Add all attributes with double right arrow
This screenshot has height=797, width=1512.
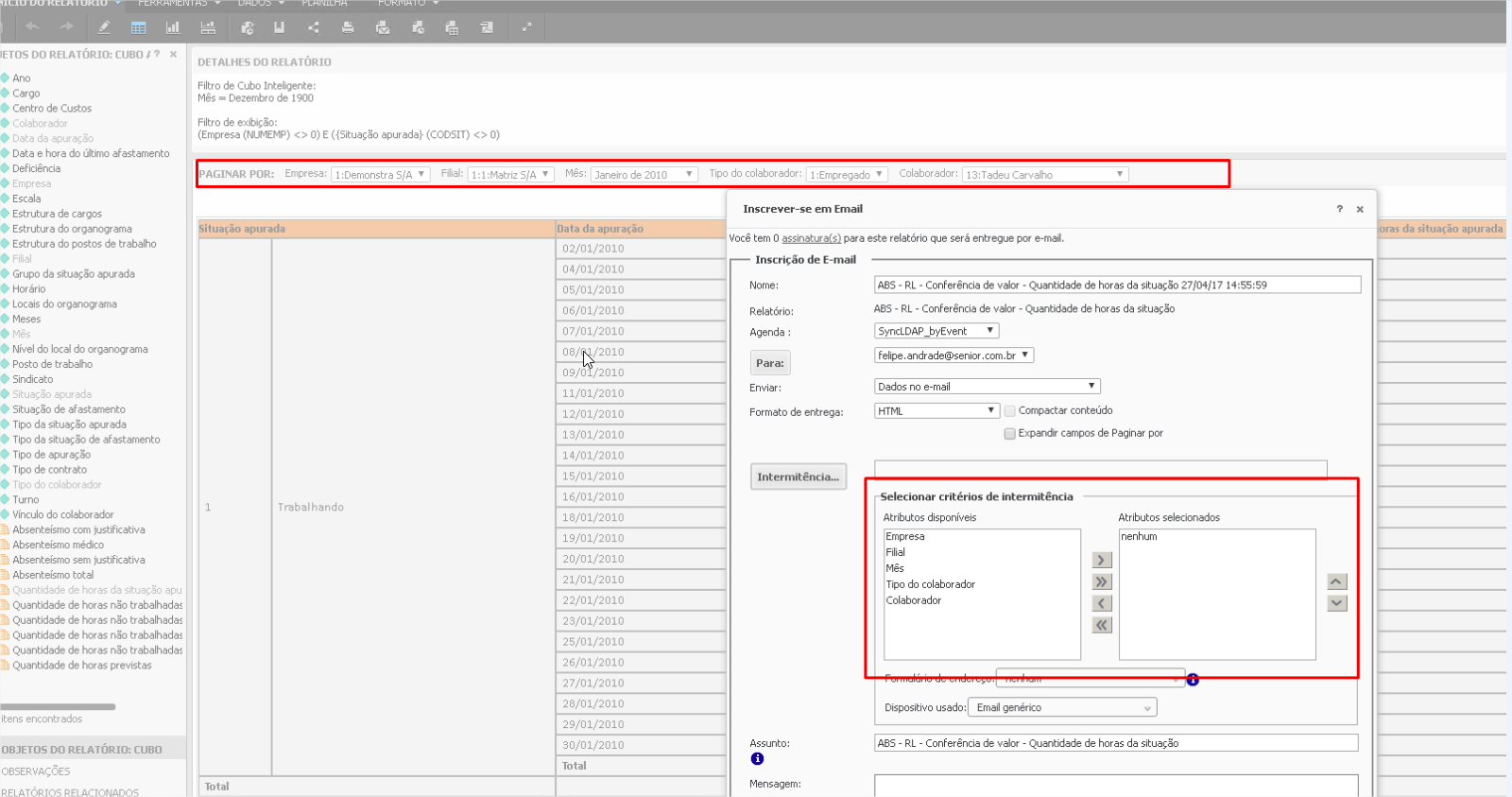[1101, 582]
